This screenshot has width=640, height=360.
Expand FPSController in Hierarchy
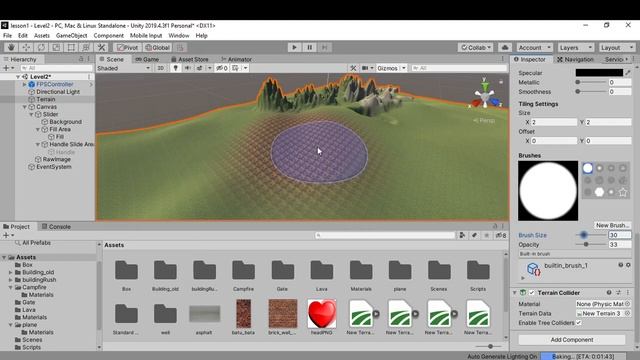(x=24, y=84)
